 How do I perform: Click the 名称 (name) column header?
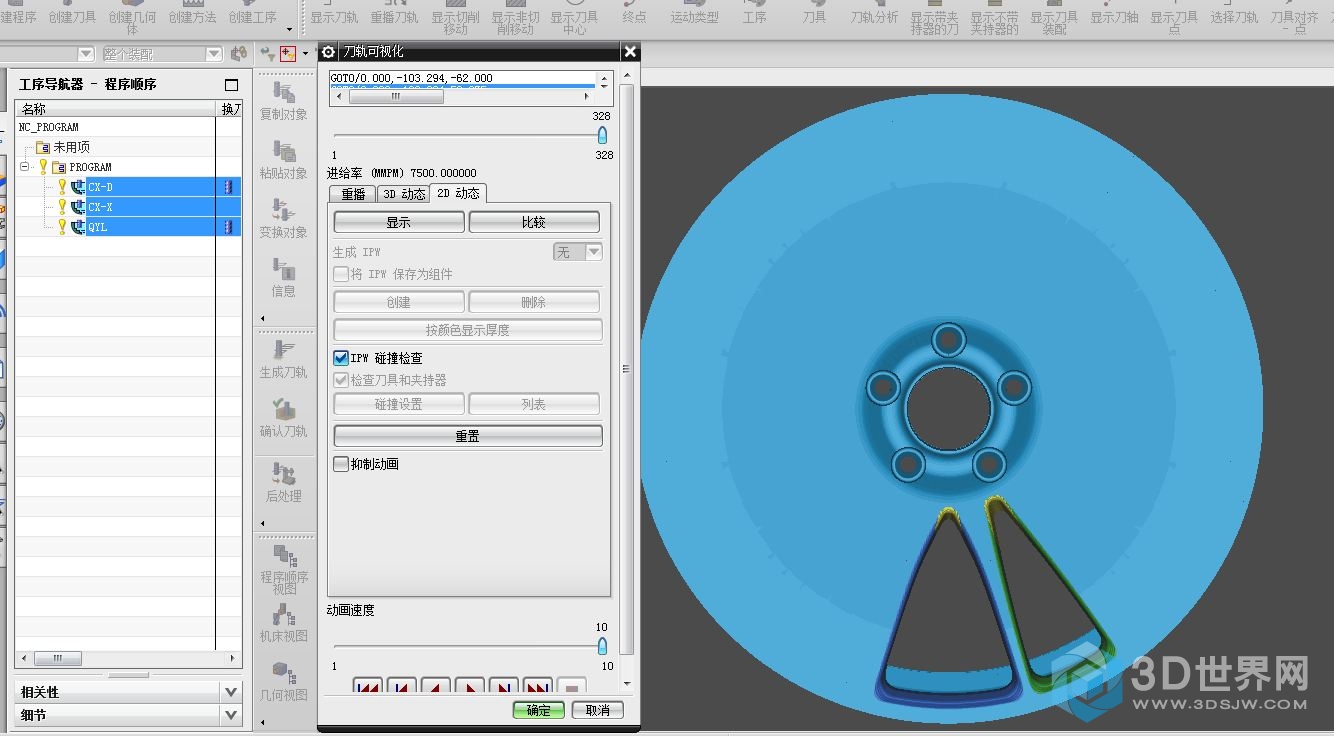[116, 108]
